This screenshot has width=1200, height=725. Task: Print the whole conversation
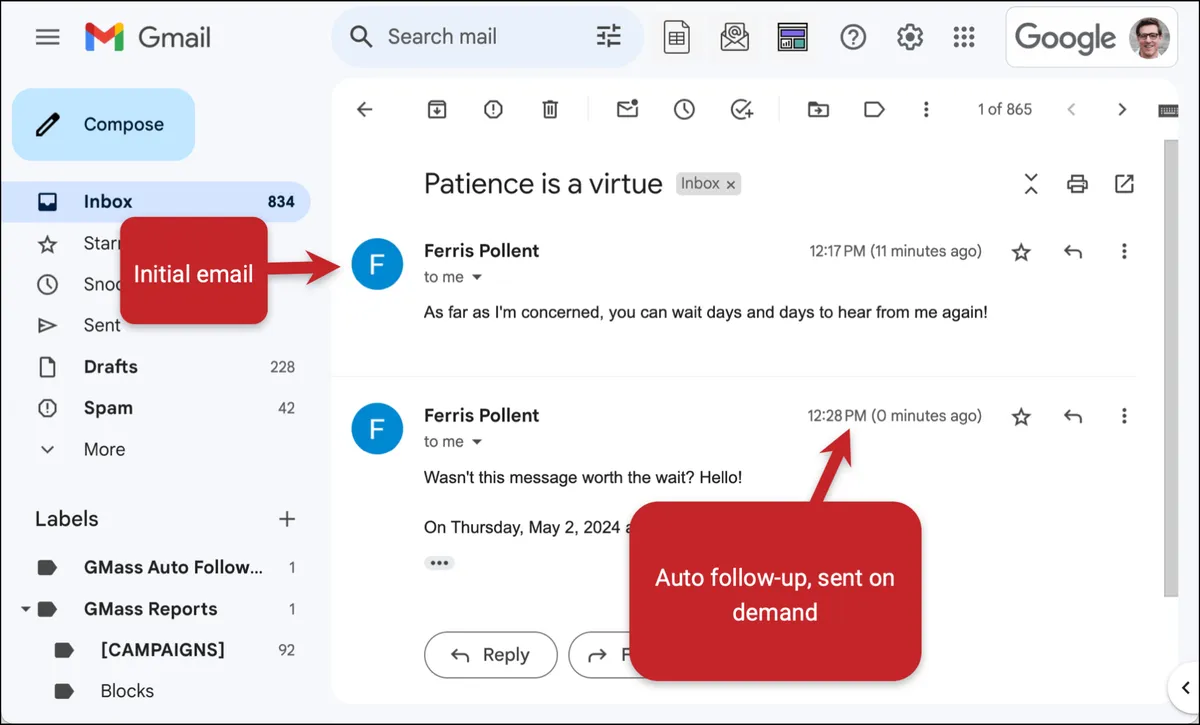click(1077, 184)
